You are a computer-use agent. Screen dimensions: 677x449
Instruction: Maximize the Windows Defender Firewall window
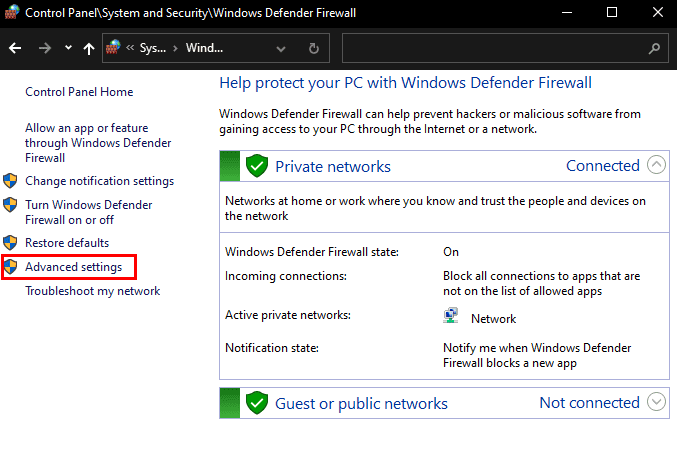click(x=612, y=12)
